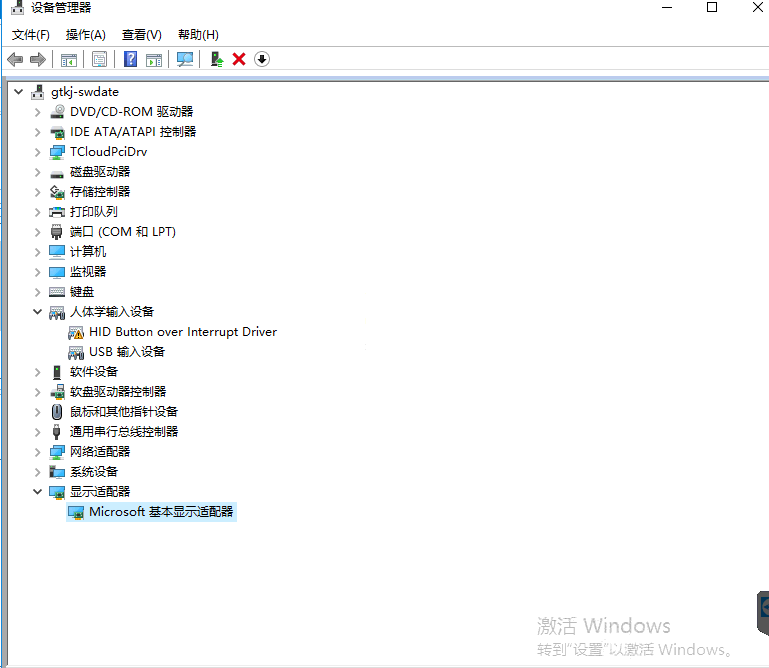Open the 帮助(H) menu

198,35
